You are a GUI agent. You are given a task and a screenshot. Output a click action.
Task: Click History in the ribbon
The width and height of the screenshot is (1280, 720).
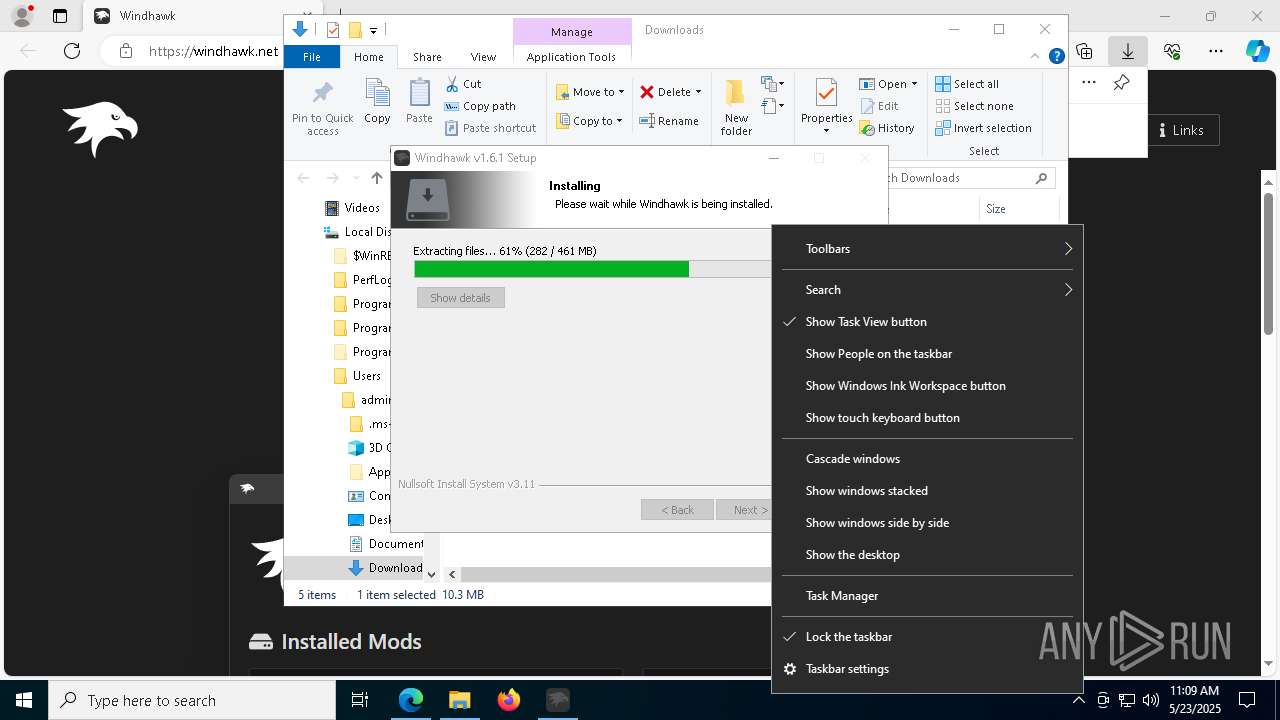886,128
